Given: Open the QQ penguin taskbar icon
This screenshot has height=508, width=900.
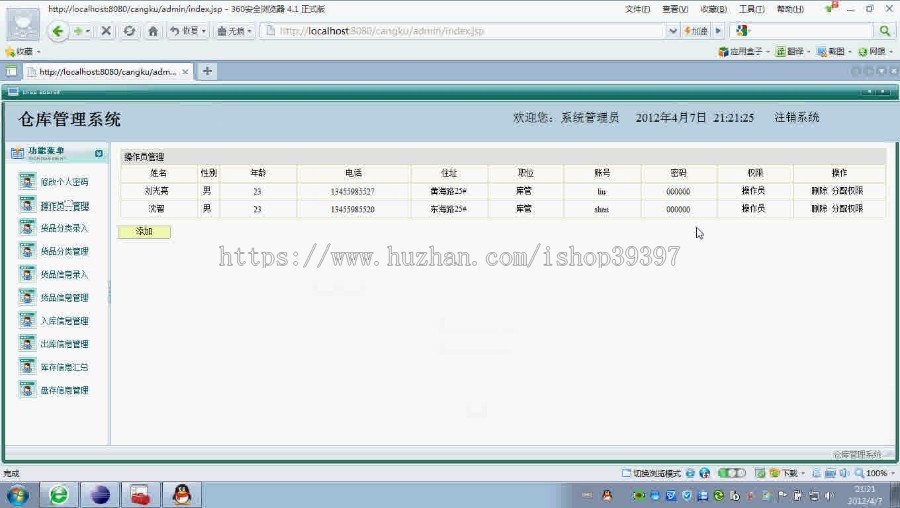Looking at the screenshot, I should (x=182, y=495).
